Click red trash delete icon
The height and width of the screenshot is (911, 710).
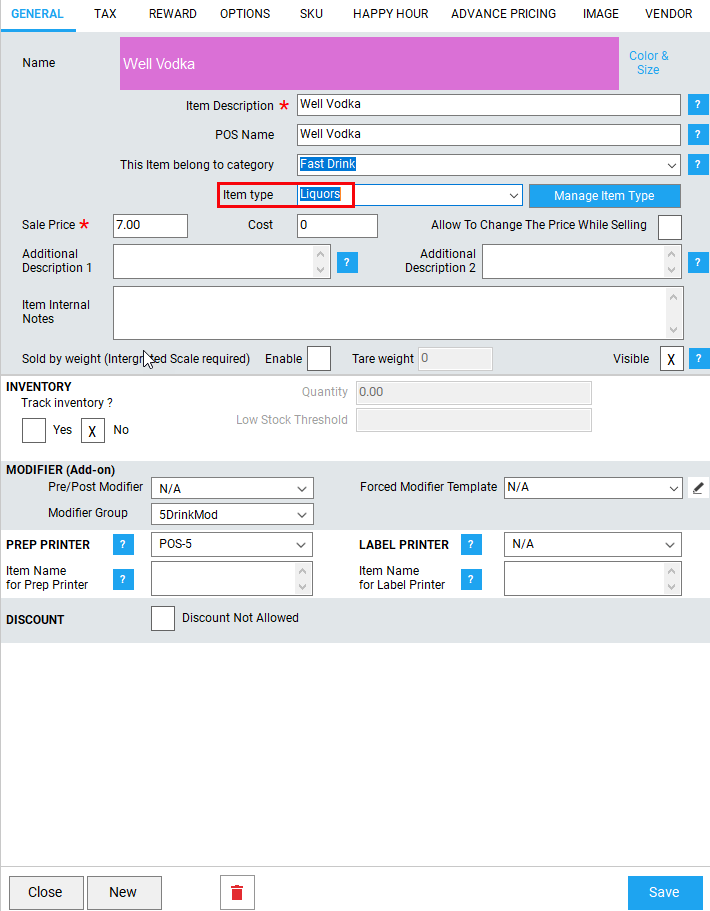click(x=237, y=892)
